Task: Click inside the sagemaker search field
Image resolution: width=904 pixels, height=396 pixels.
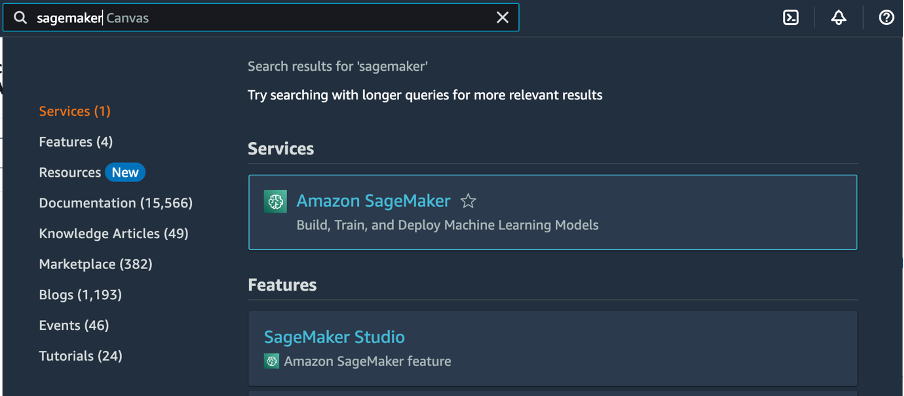Action: [x=261, y=18]
